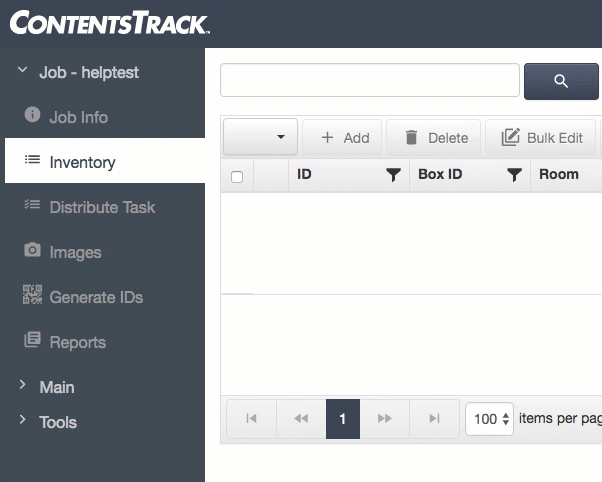Filter the ID column using funnel icon
602x482 pixels.
tap(393, 175)
